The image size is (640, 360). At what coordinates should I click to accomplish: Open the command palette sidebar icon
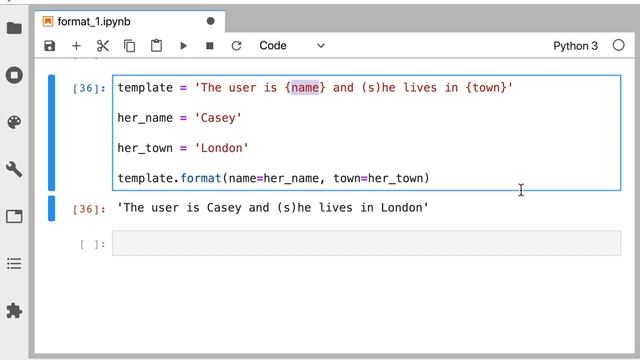tap(14, 122)
